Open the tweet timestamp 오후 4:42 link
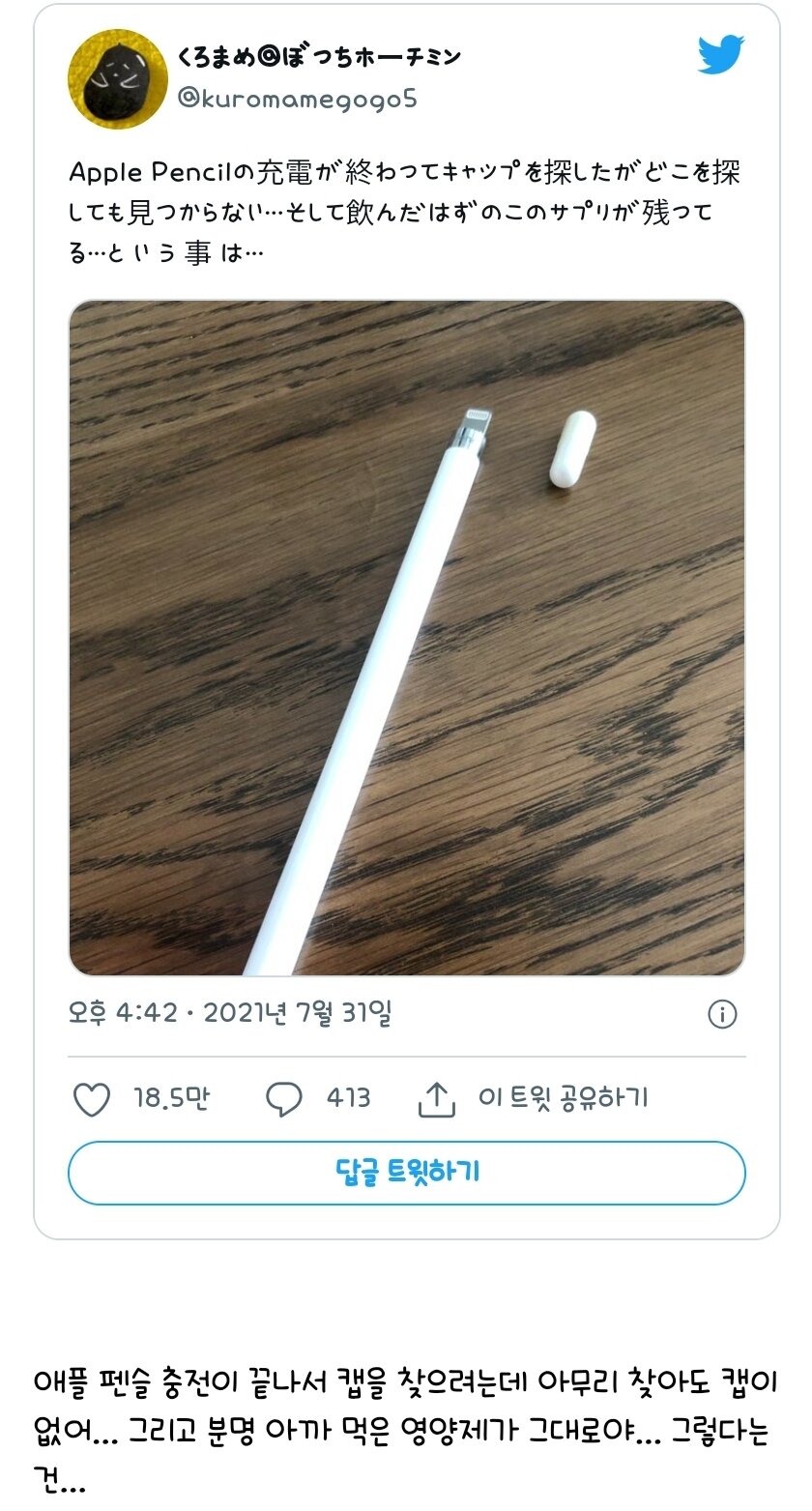The width and height of the screenshot is (812, 1511). click(123, 1014)
